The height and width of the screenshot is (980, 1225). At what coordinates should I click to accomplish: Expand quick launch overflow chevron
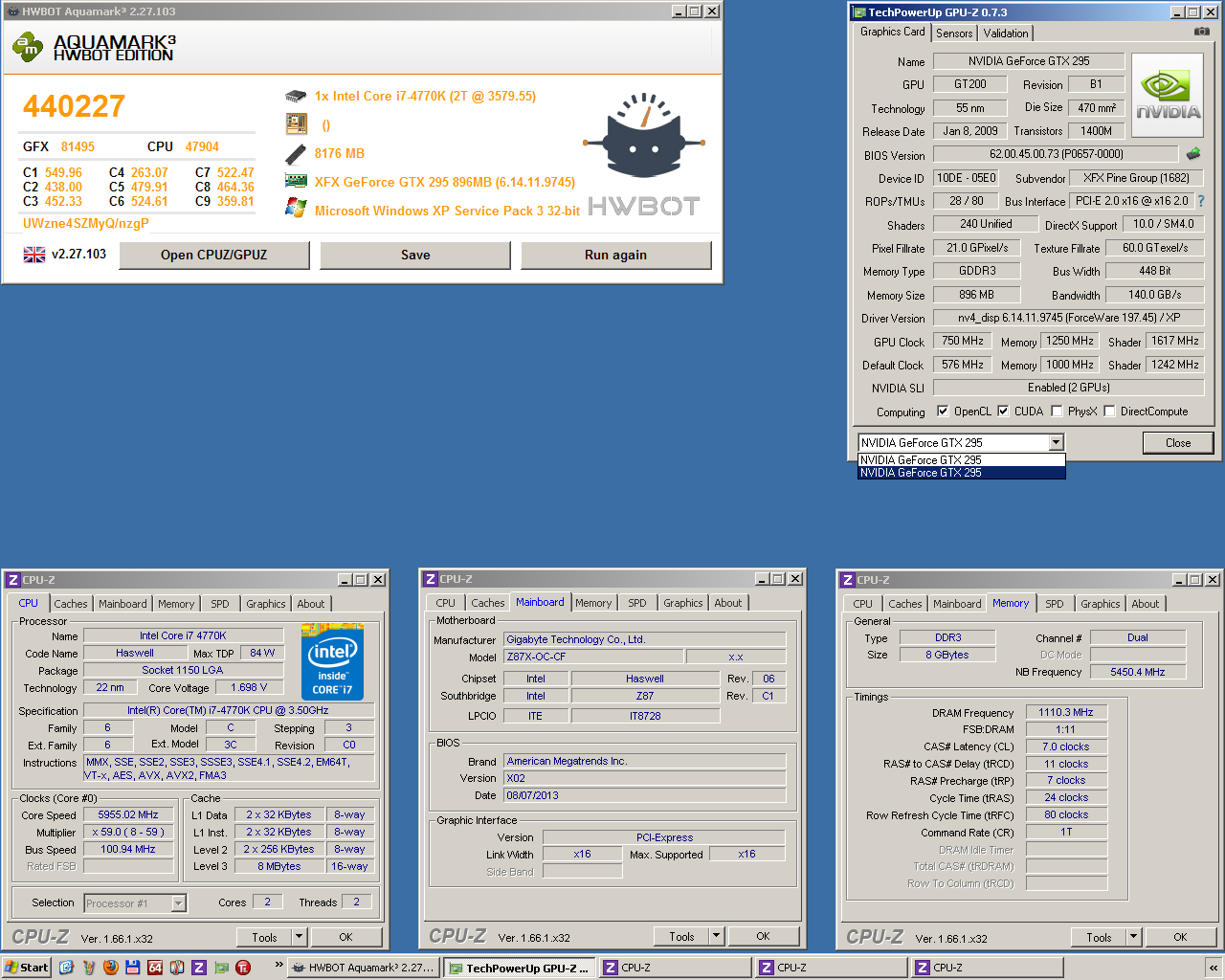pos(278,965)
